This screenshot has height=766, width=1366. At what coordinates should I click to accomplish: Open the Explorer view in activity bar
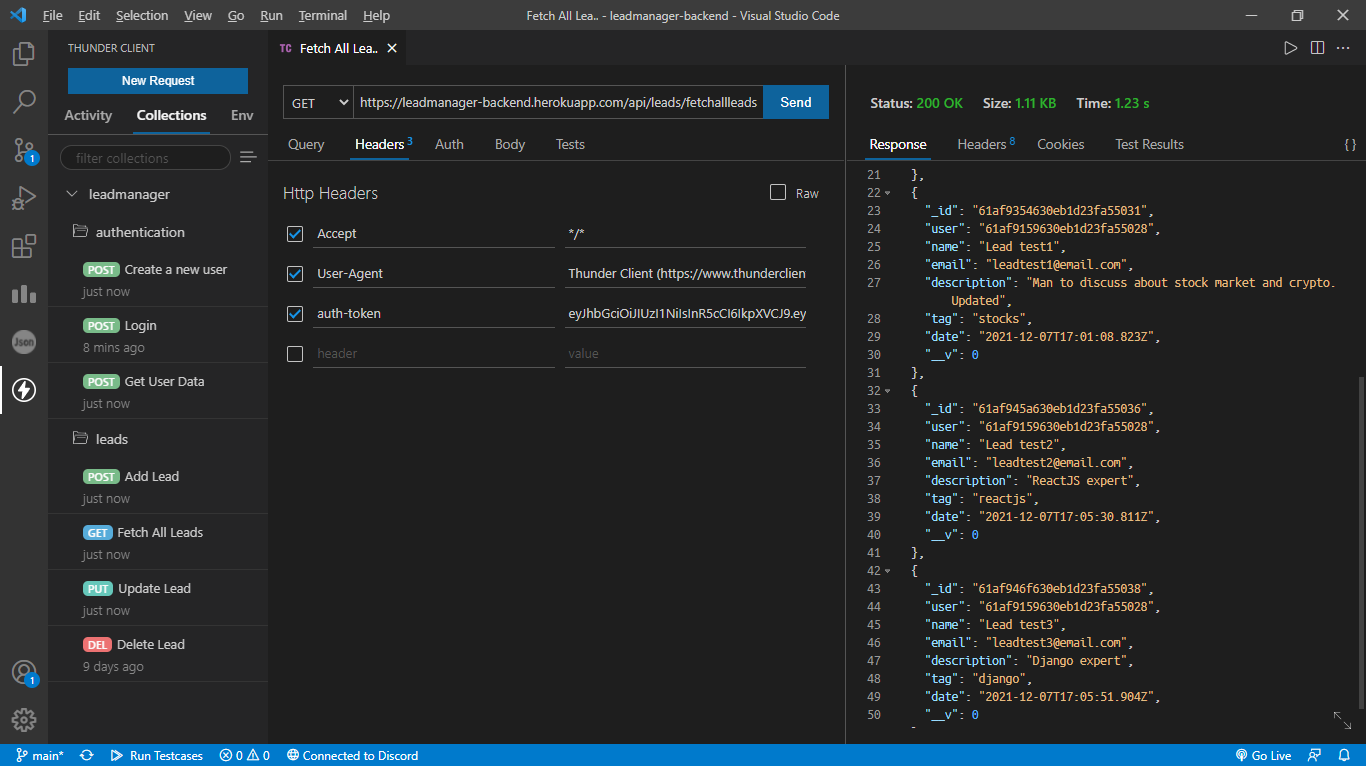(x=24, y=54)
